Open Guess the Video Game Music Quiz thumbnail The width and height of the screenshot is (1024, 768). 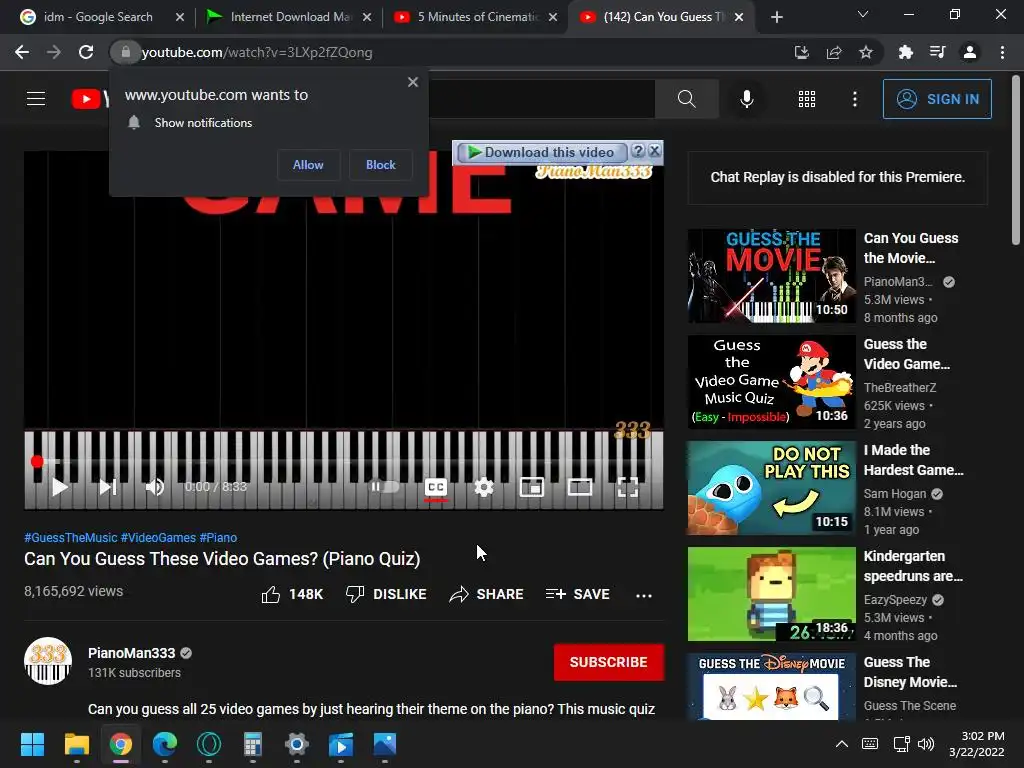point(771,382)
